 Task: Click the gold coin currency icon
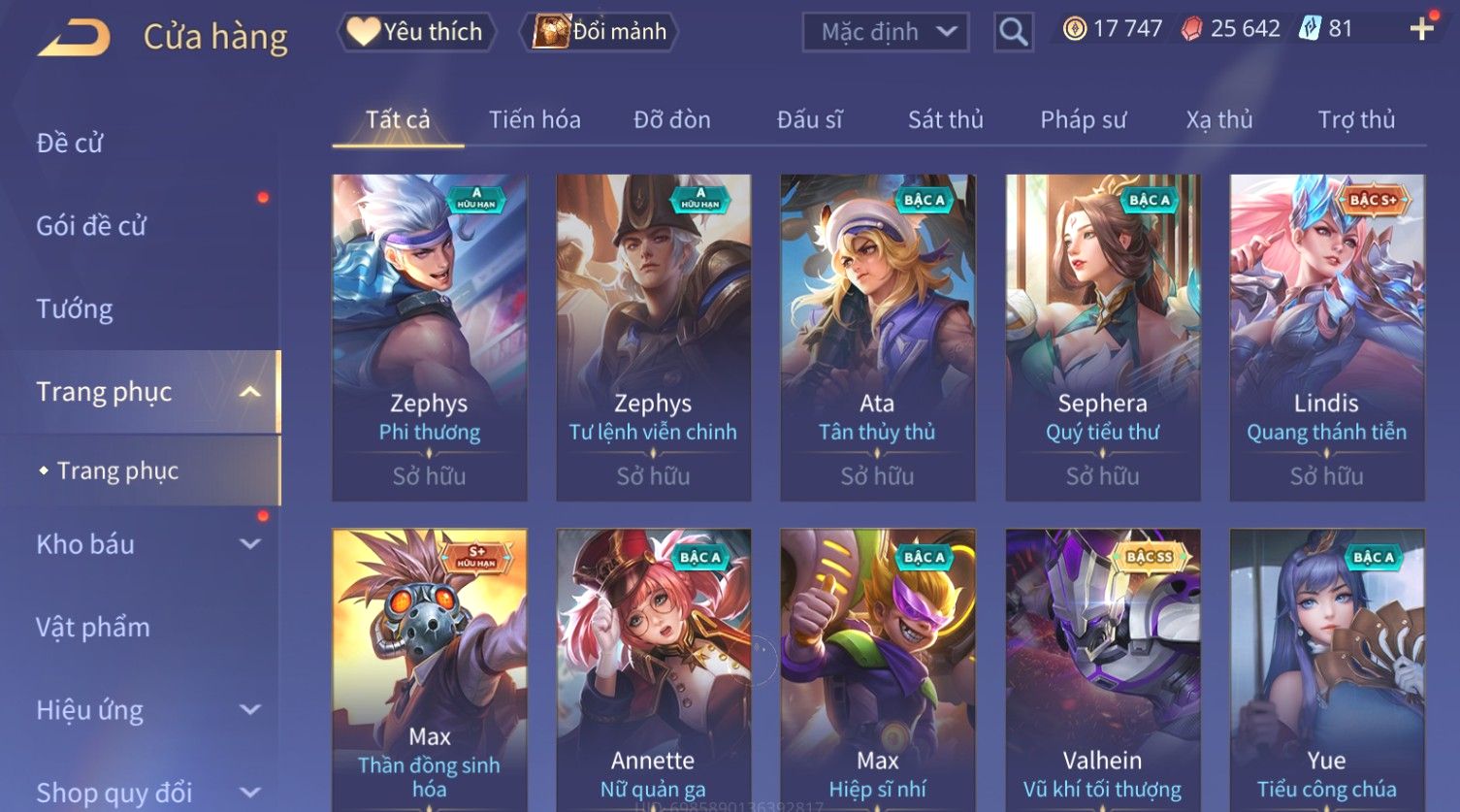point(1074,29)
